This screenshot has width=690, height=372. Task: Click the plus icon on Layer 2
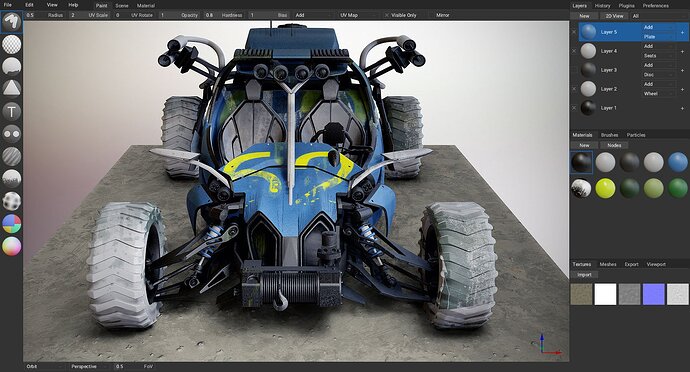[x=683, y=89]
